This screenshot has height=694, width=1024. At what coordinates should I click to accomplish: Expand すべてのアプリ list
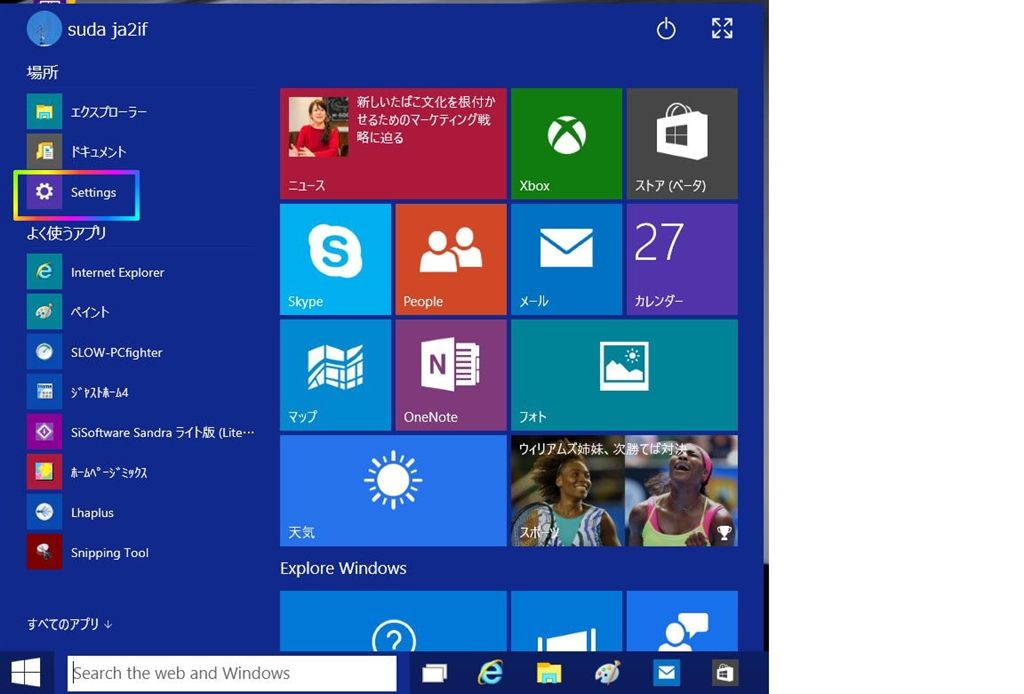click(70, 624)
